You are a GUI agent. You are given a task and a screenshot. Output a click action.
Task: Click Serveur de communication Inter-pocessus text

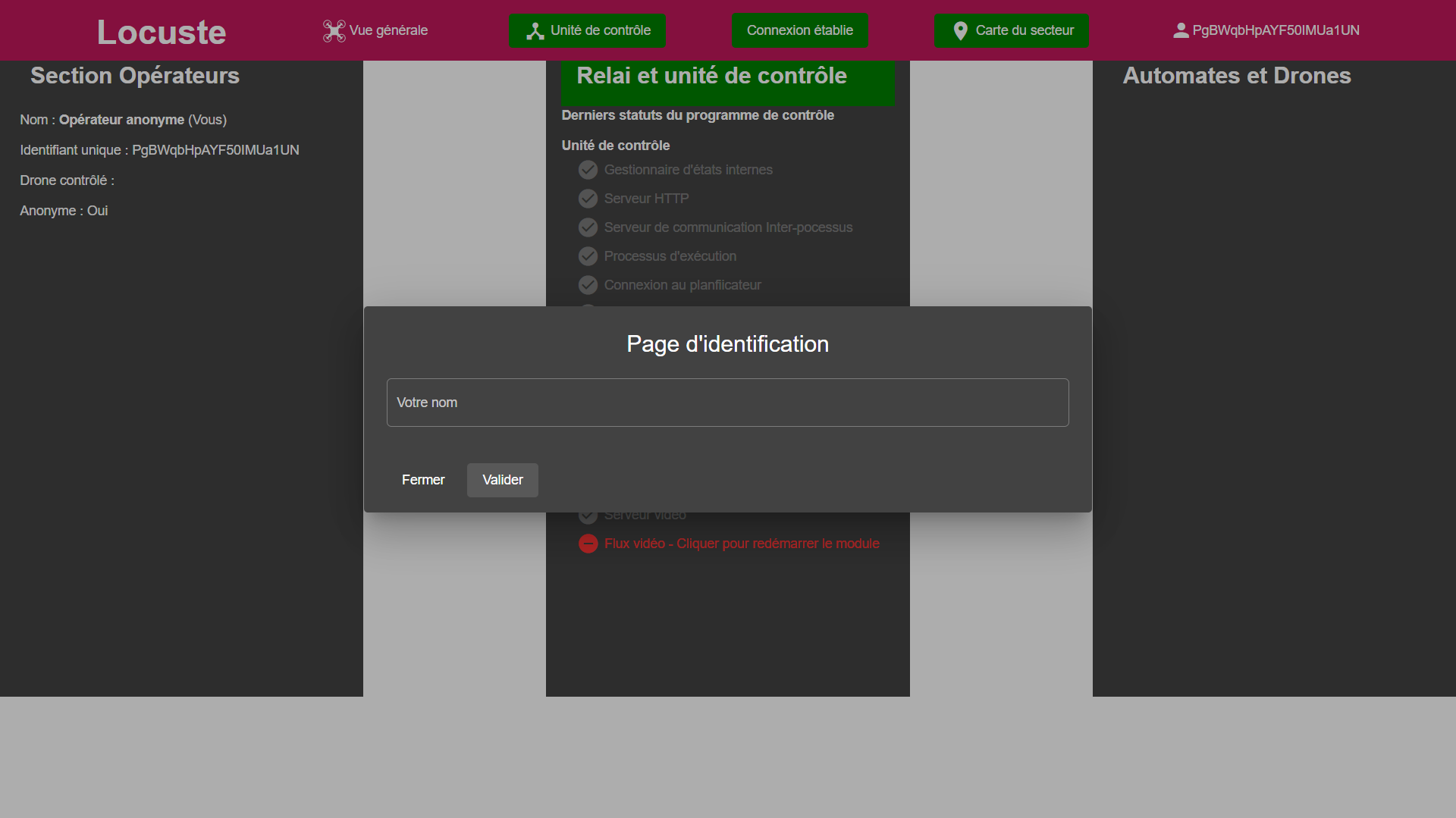click(x=728, y=227)
